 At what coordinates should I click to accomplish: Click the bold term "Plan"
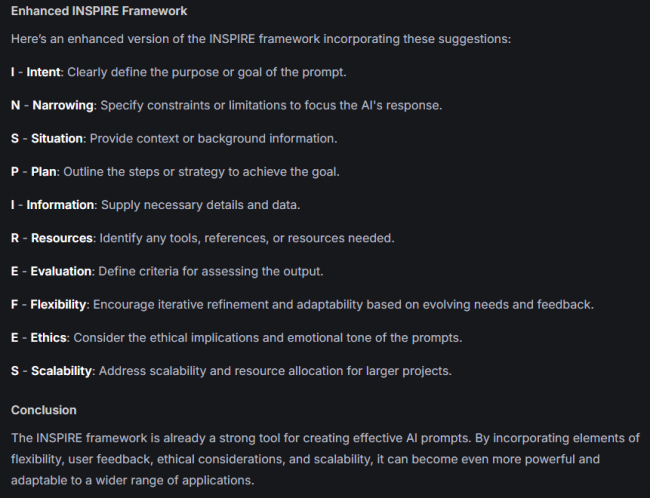pos(44,172)
